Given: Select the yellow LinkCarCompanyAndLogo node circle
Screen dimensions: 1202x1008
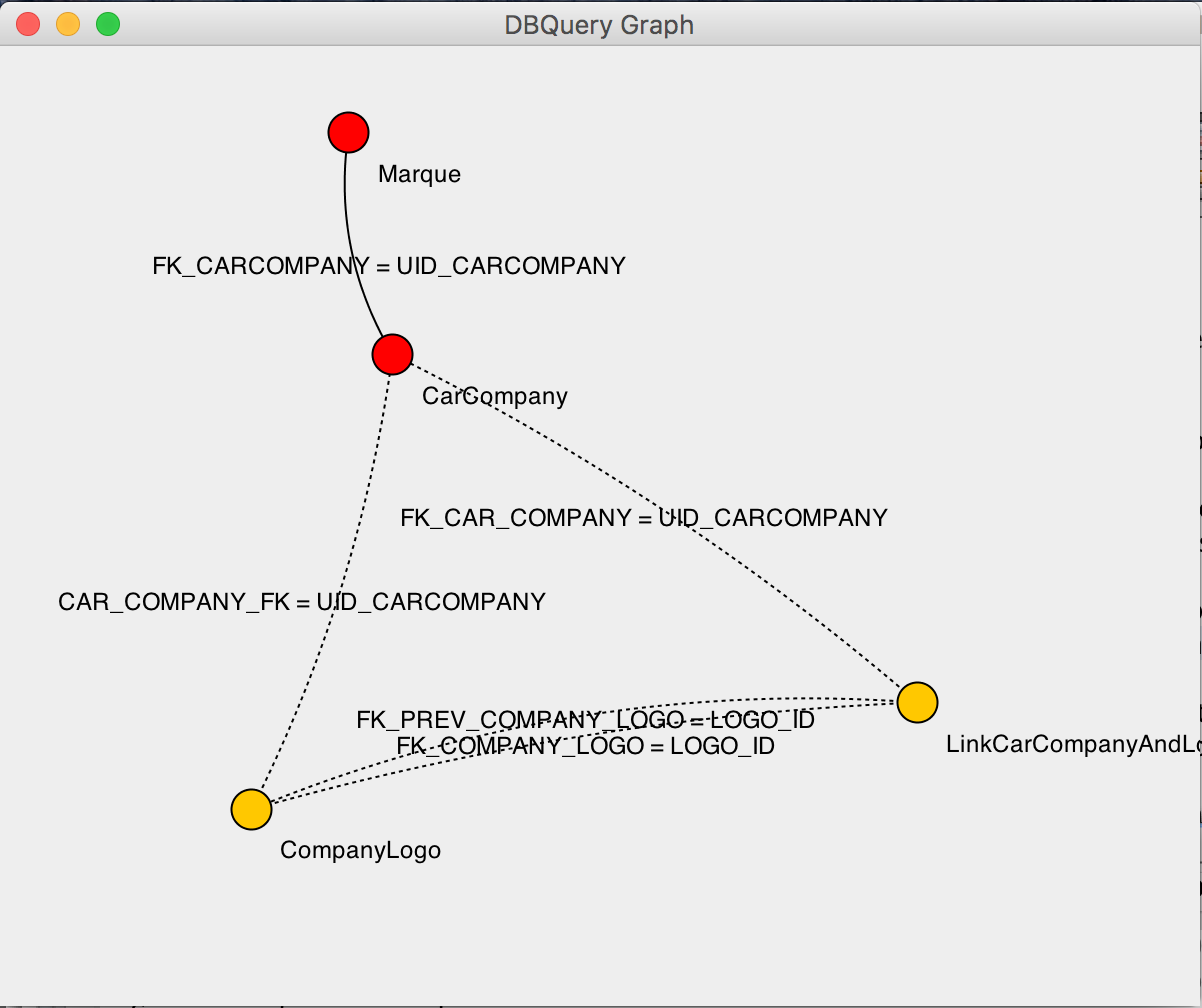Looking at the screenshot, I should click(917, 702).
